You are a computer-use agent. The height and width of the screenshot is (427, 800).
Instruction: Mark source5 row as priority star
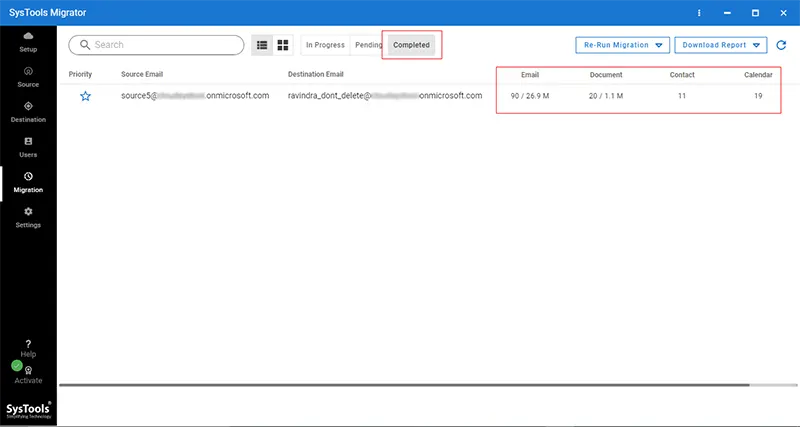[85, 96]
